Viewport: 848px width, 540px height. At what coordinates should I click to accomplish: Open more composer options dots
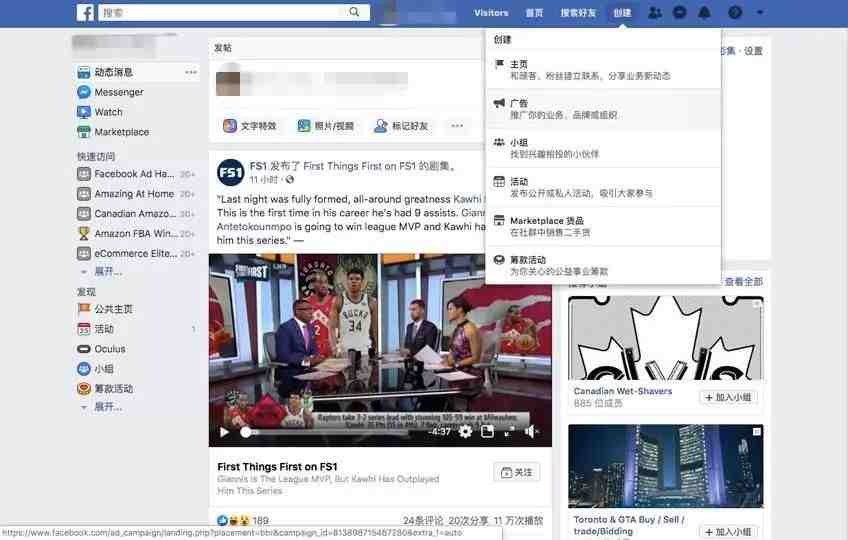[x=457, y=126]
